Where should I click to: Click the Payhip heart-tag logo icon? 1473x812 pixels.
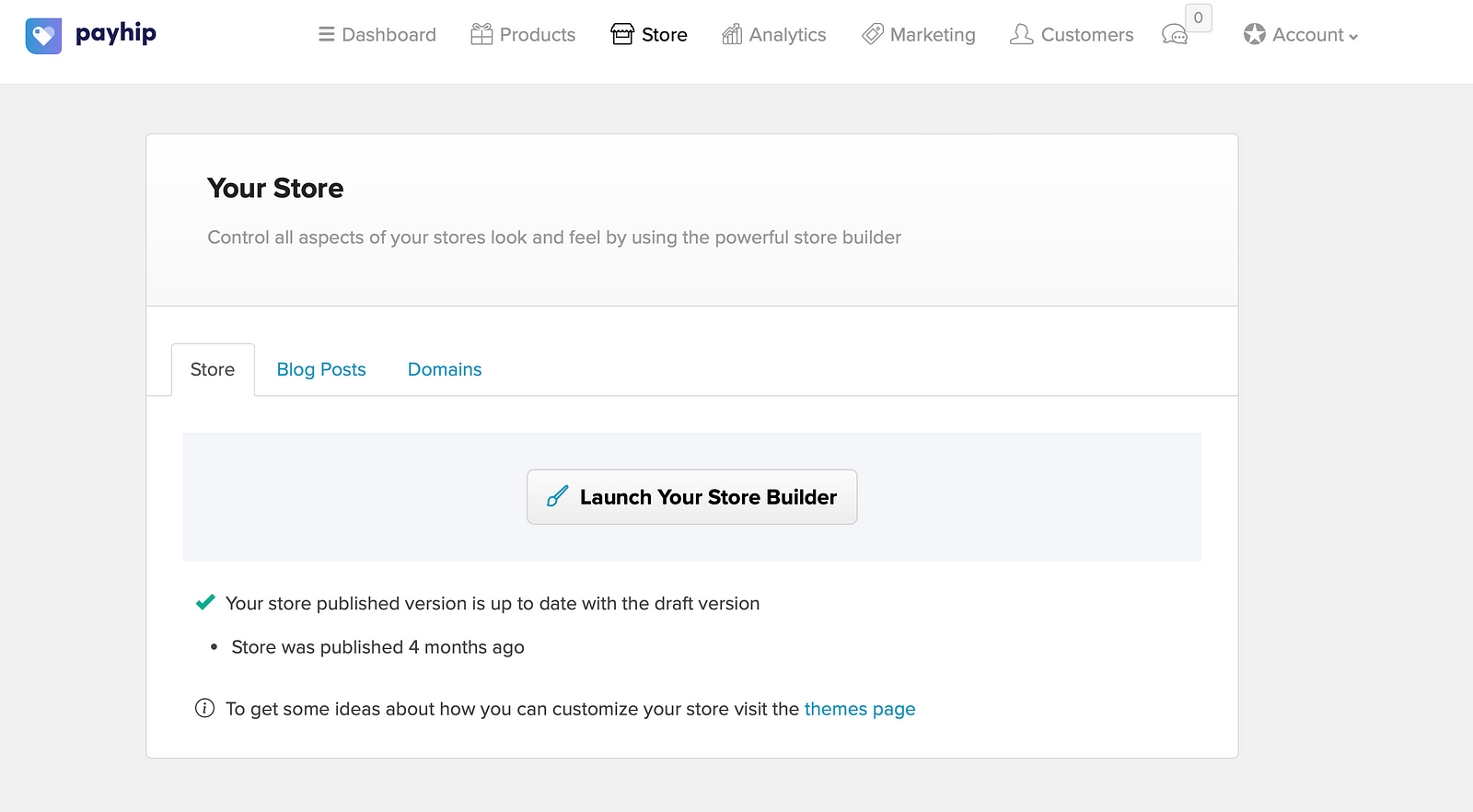pos(43,36)
